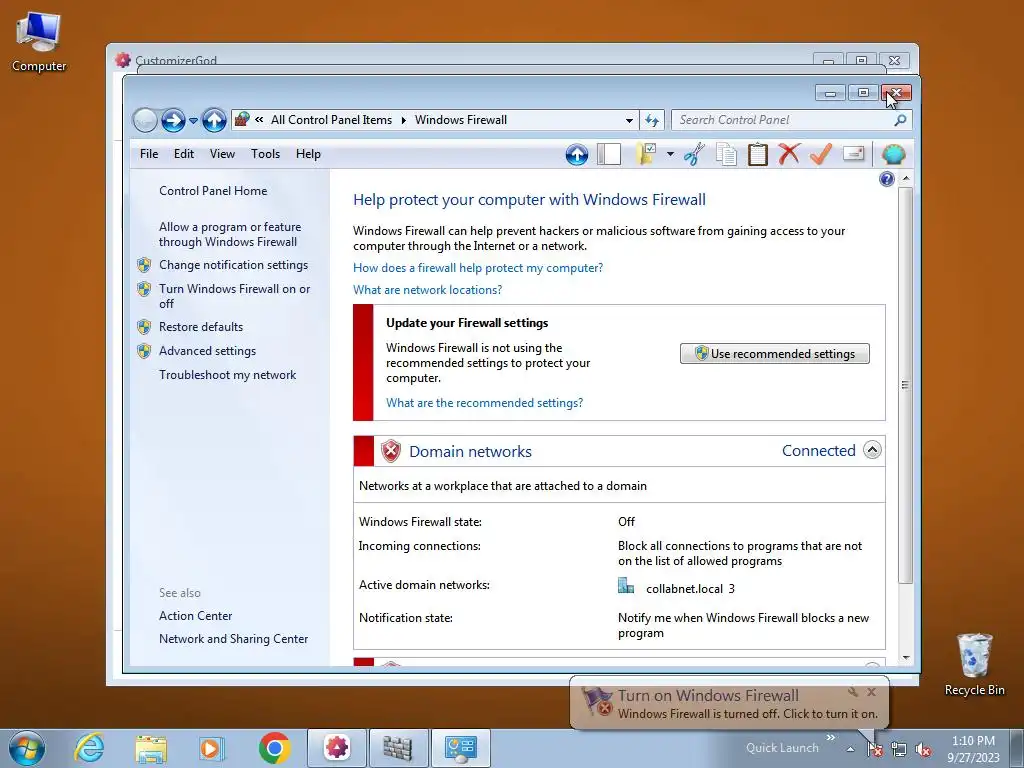Open the View menu

tap(222, 154)
